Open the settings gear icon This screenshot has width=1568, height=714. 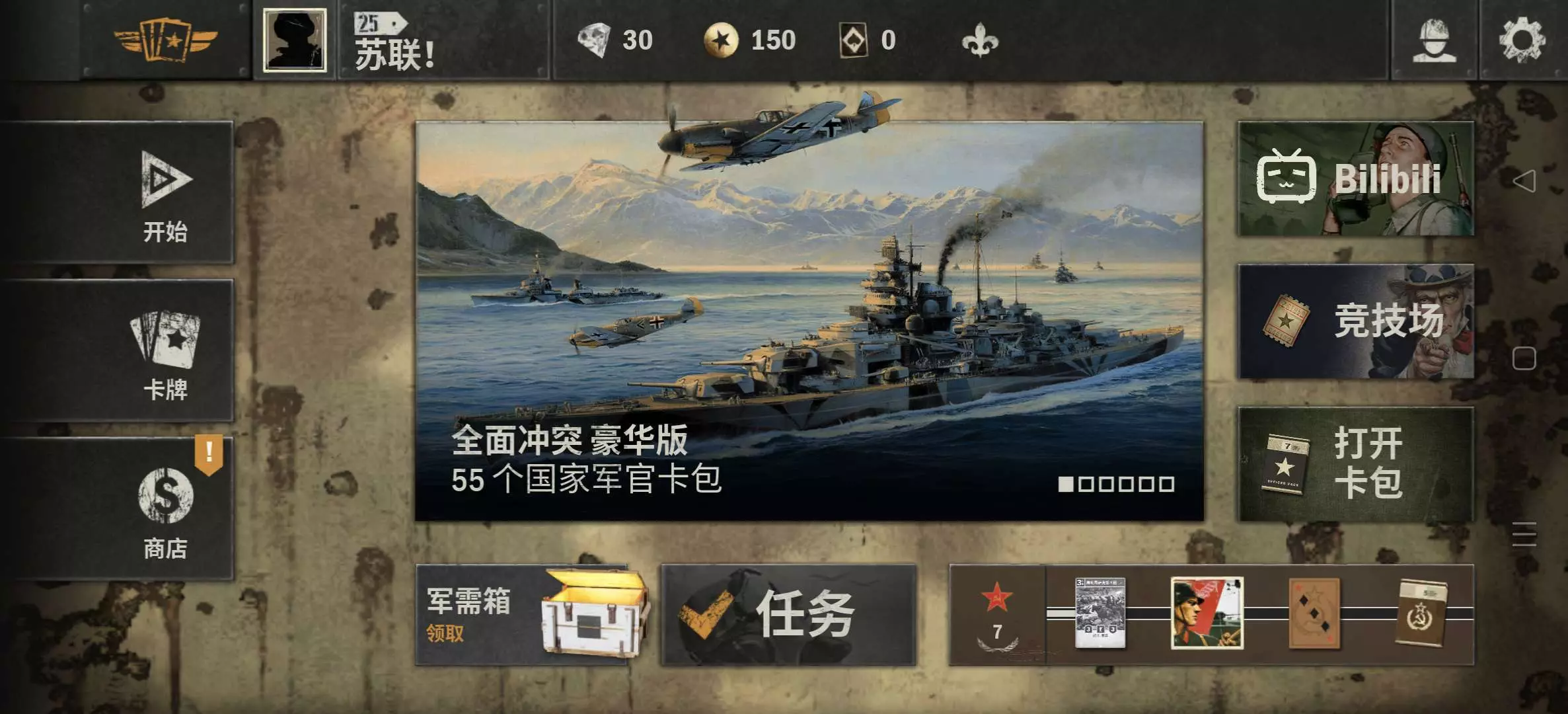pyautogui.click(x=1522, y=40)
